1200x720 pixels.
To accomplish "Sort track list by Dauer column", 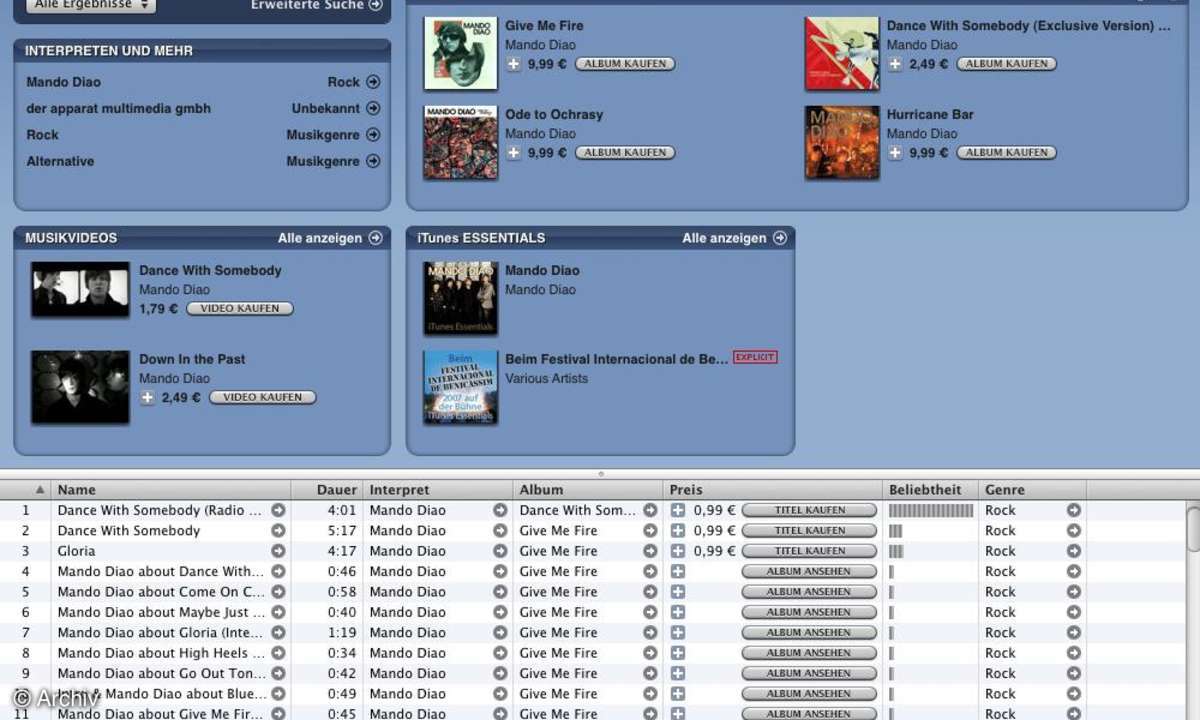I will [x=326, y=490].
